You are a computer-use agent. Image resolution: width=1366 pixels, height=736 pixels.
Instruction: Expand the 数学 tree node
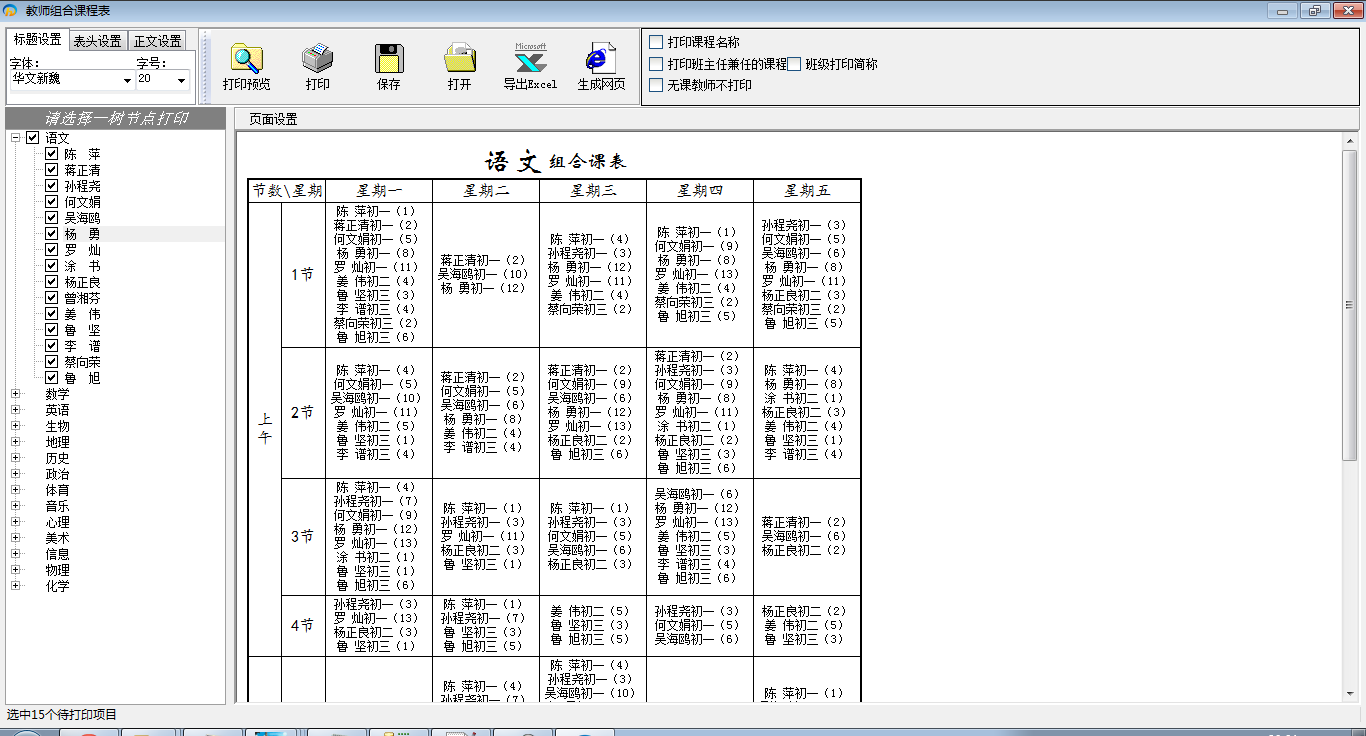(x=15, y=394)
